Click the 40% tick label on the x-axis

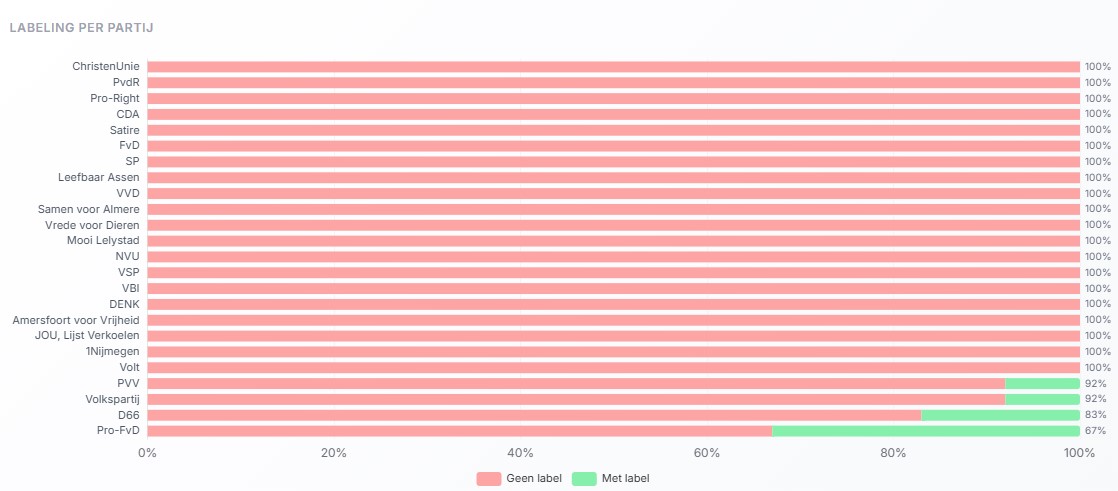point(520,454)
